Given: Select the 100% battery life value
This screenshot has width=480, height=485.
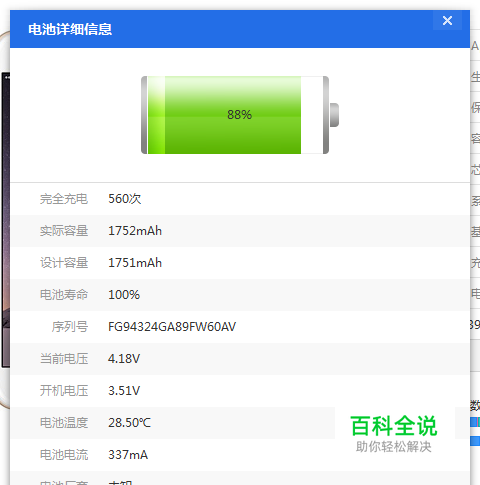Looking at the screenshot, I should (124, 295).
